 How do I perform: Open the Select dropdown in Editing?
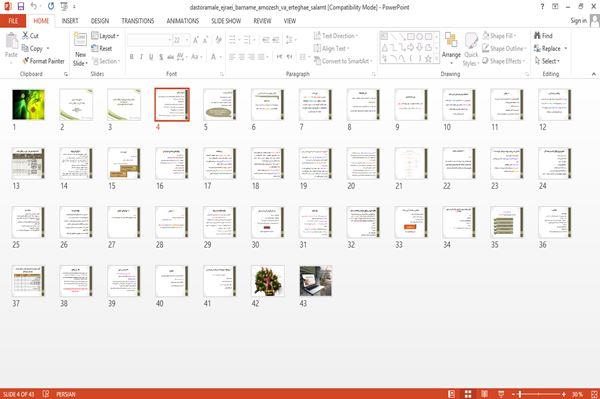[547, 61]
